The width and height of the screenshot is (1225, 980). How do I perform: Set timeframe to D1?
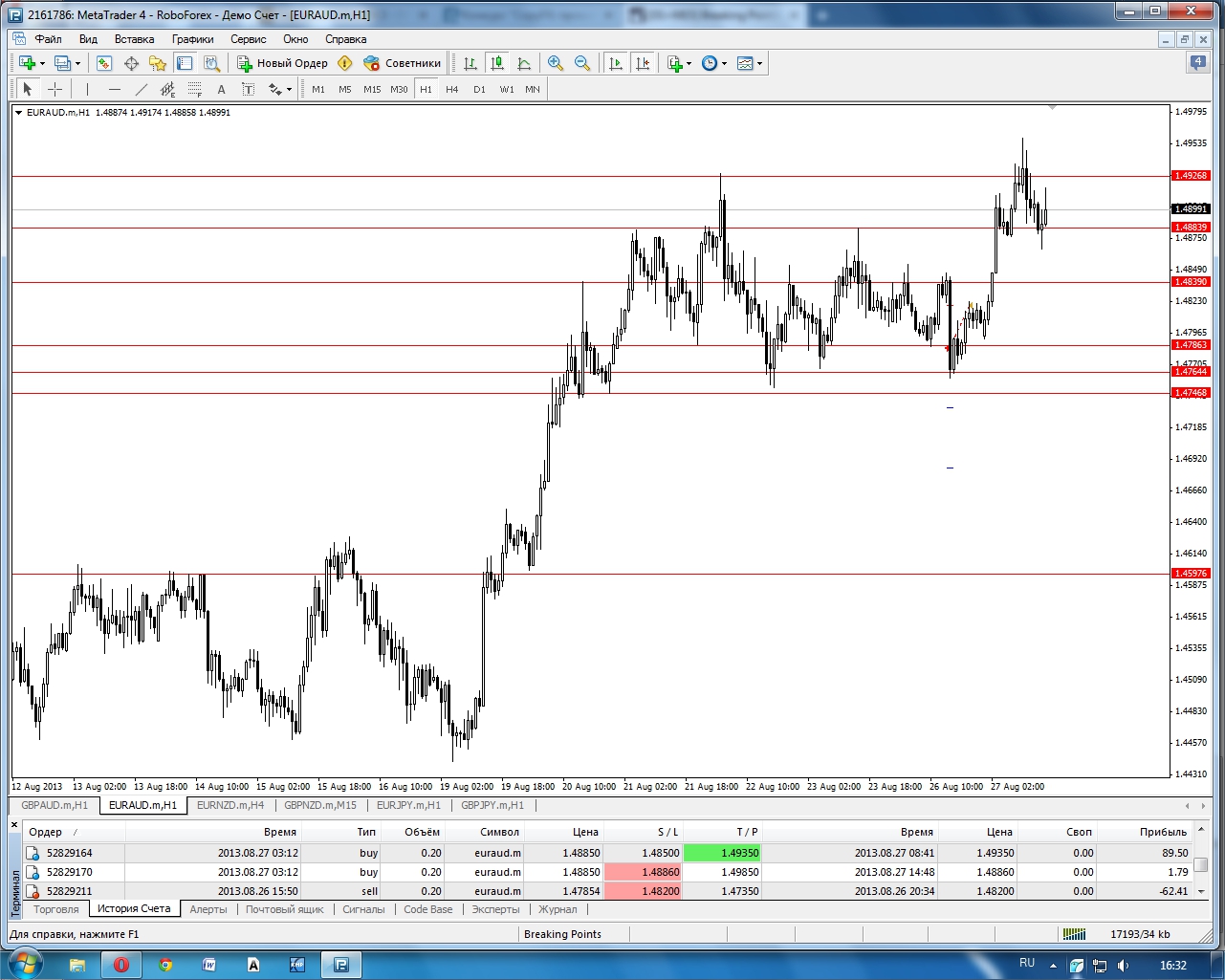[x=479, y=89]
